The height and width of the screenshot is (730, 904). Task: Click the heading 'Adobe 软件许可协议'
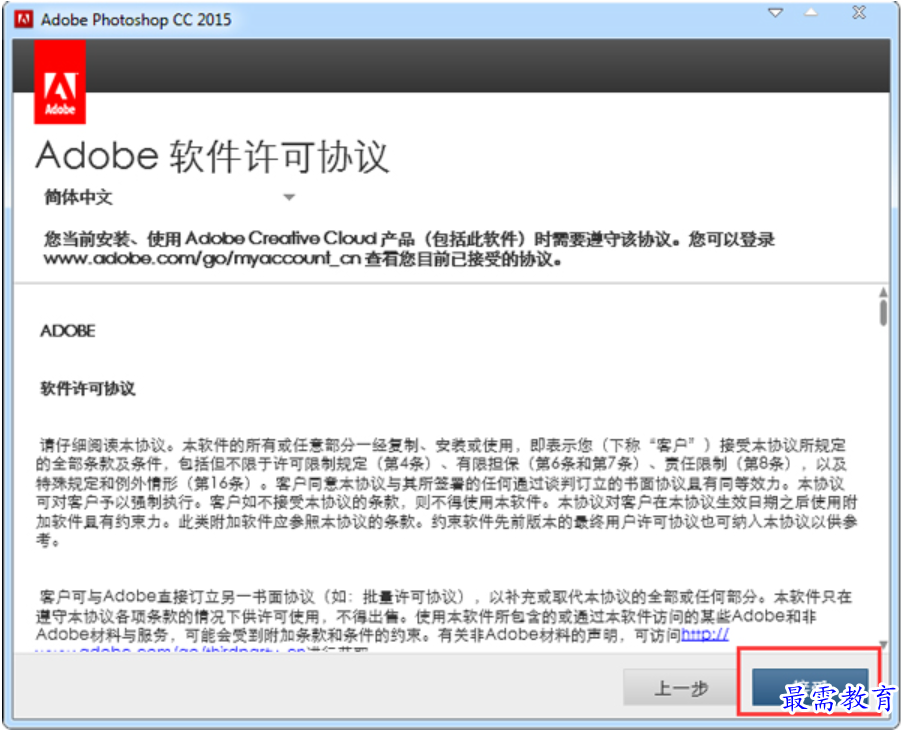coord(213,156)
